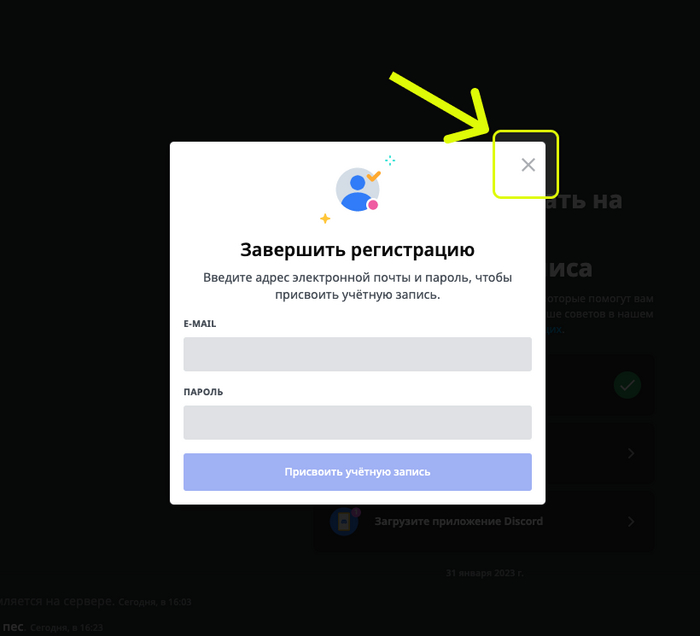700x636 pixels.
Task: Click the Сегодня, в 16:23 timestamp
Action: coord(66,628)
